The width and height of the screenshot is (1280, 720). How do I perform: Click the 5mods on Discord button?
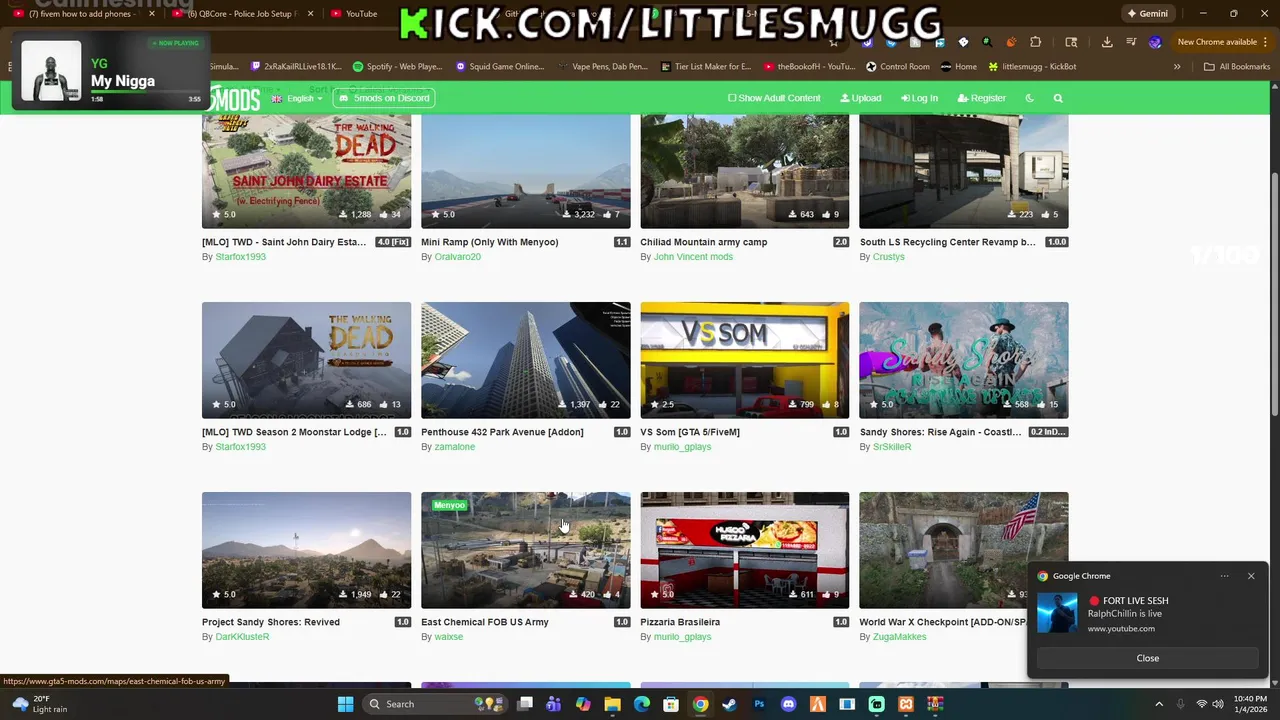(x=384, y=98)
